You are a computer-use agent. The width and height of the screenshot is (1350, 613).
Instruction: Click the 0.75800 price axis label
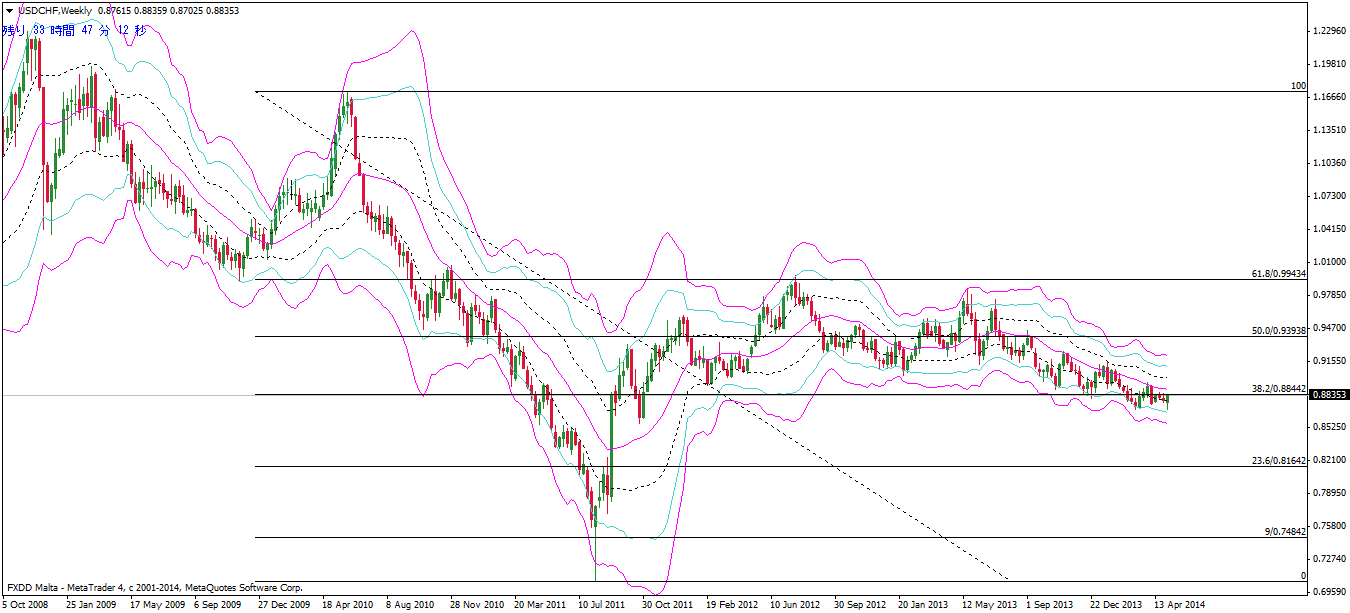pos(1329,526)
